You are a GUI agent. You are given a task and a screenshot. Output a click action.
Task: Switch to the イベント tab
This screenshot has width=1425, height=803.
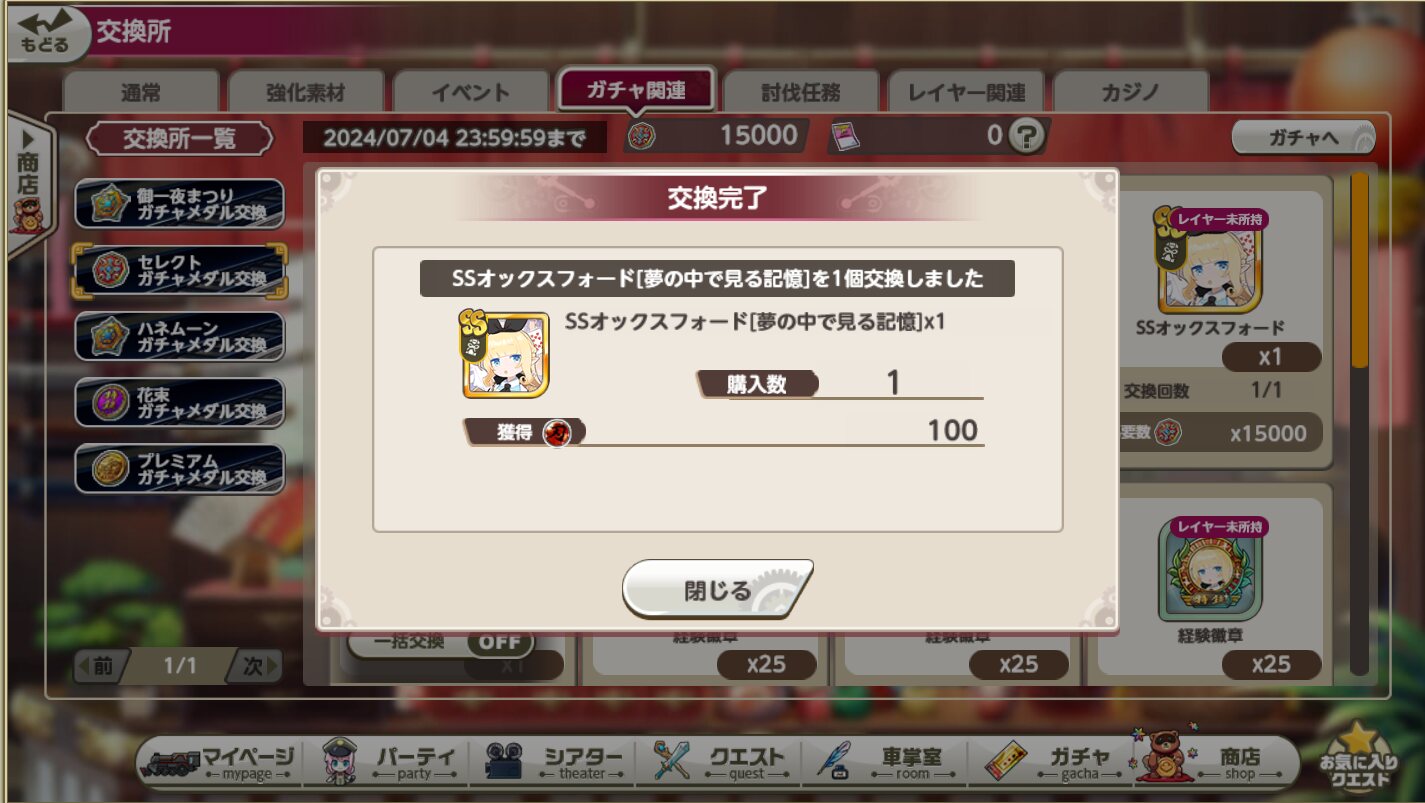(x=471, y=93)
